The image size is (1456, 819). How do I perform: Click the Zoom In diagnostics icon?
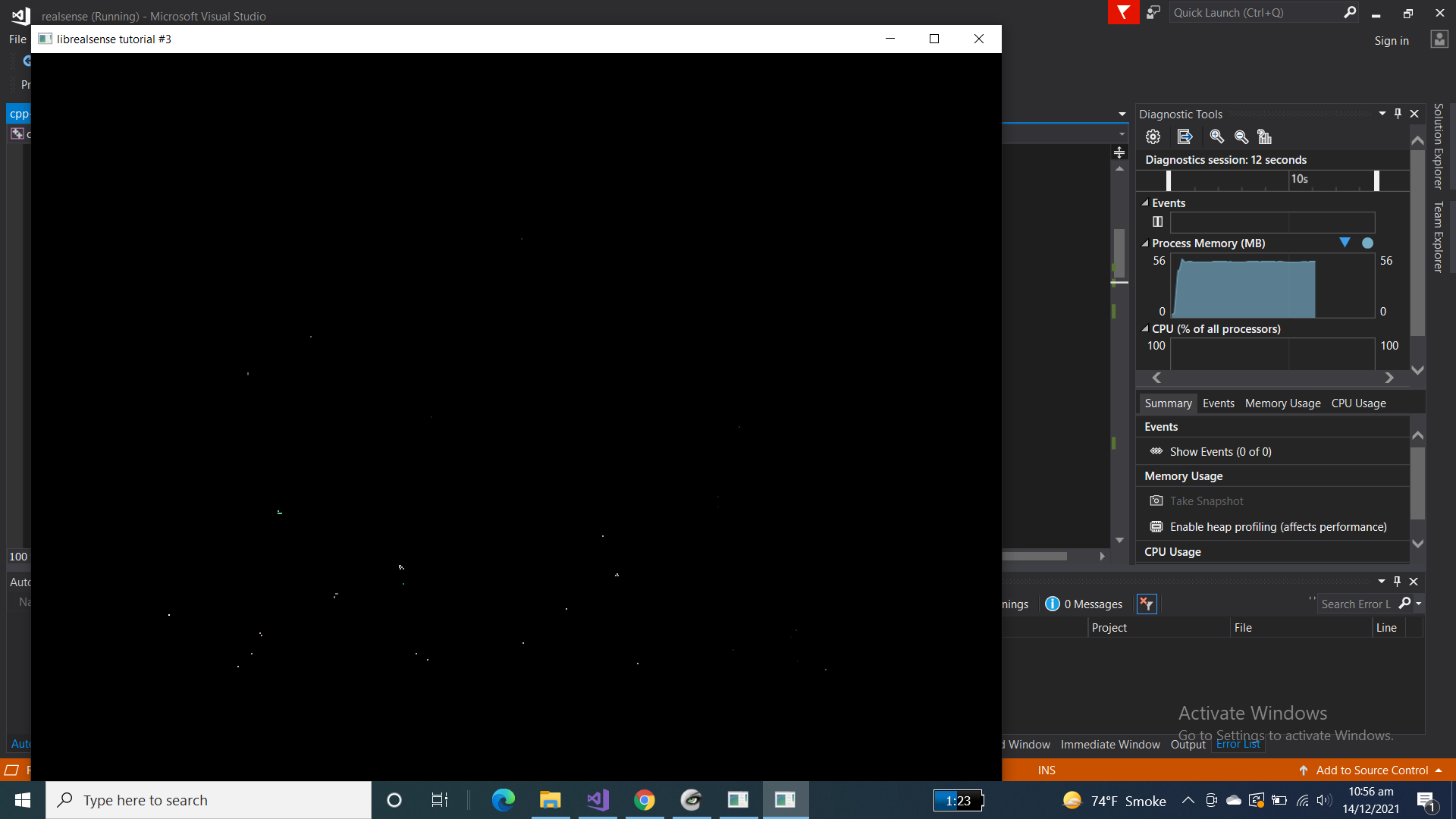1216,137
